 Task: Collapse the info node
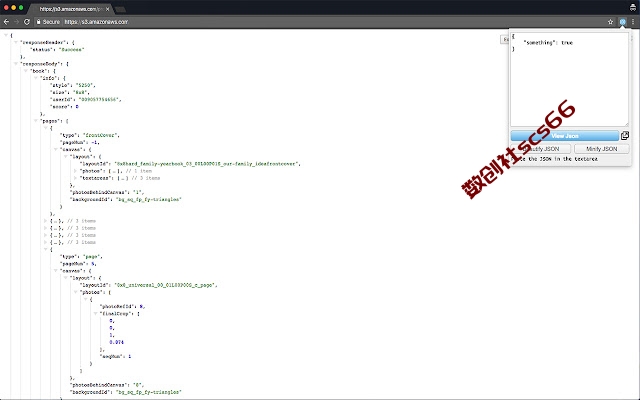click(36, 78)
